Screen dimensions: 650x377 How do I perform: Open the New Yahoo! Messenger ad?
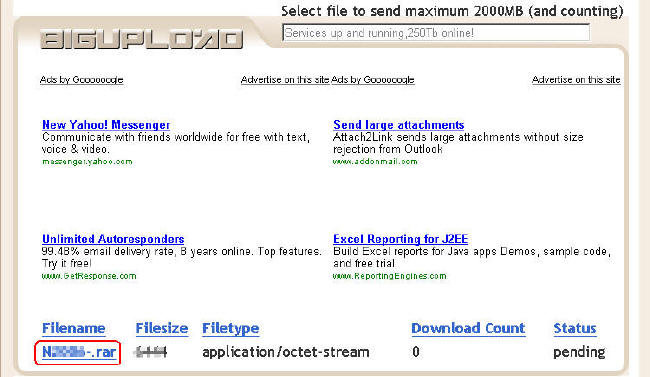106,125
